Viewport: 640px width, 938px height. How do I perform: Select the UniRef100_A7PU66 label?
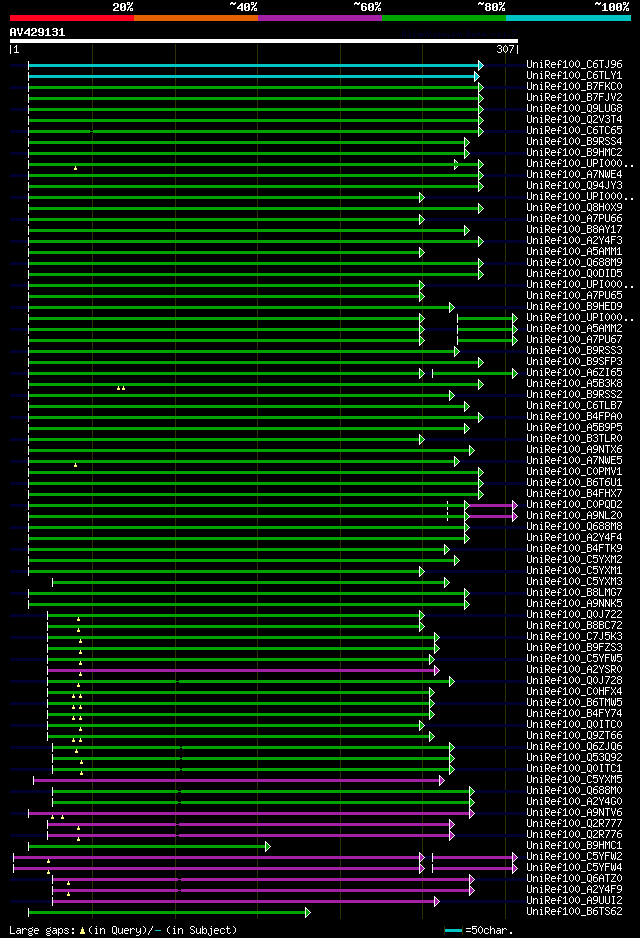574,218
